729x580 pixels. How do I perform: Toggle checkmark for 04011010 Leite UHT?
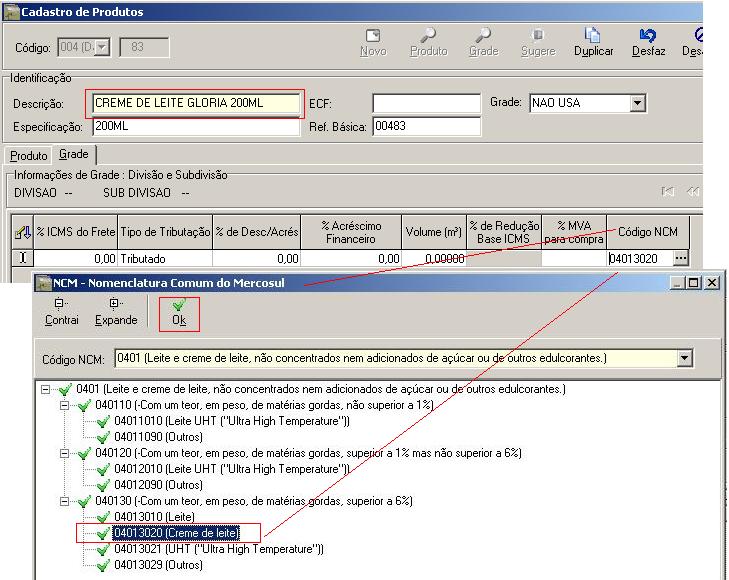[103, 422]
